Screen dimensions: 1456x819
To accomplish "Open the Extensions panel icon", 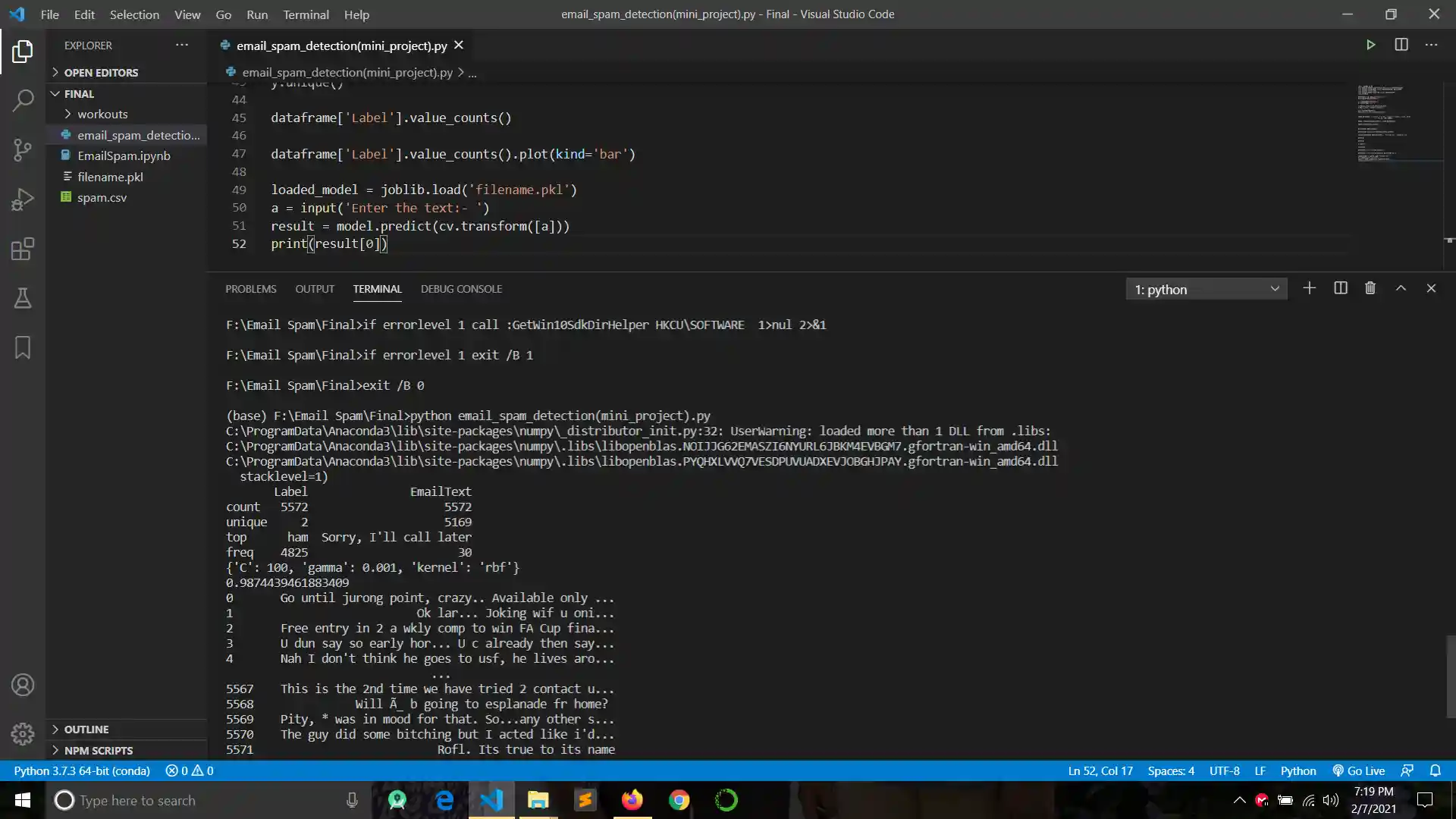I will 23,249.
